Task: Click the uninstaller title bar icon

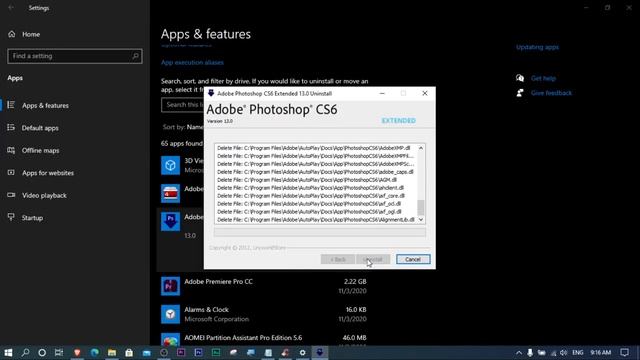Action: (211, 93)
